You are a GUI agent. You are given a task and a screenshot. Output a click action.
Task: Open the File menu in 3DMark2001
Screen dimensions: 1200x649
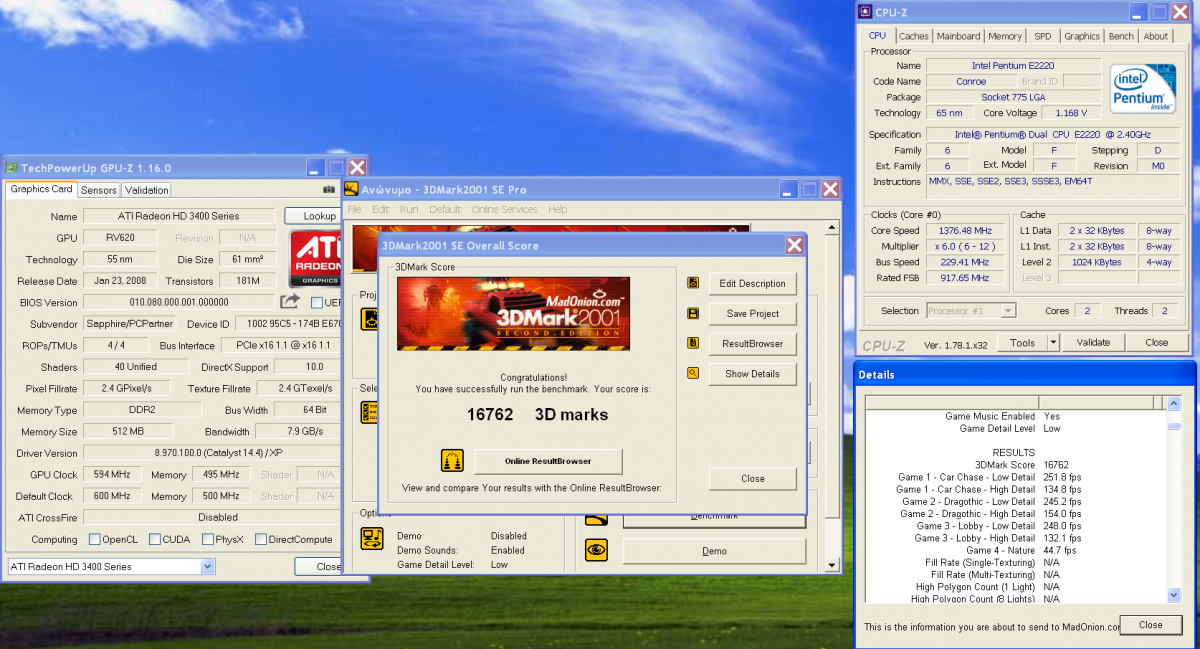tap(353, 209)
